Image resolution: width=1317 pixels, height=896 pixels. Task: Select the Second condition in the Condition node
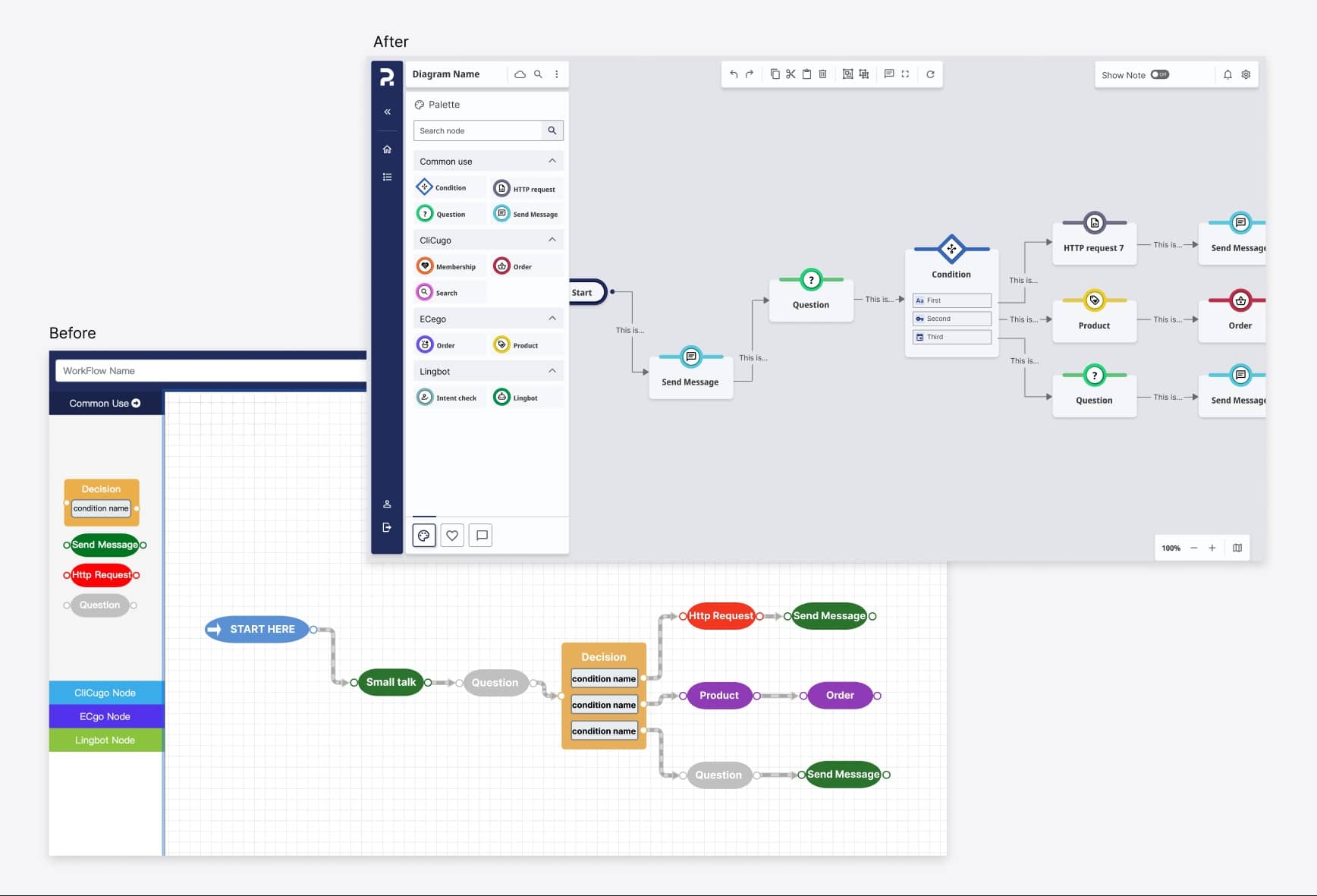pos(951,319)
